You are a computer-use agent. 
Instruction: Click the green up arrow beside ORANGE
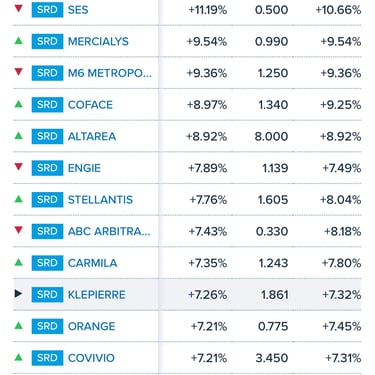19,325
